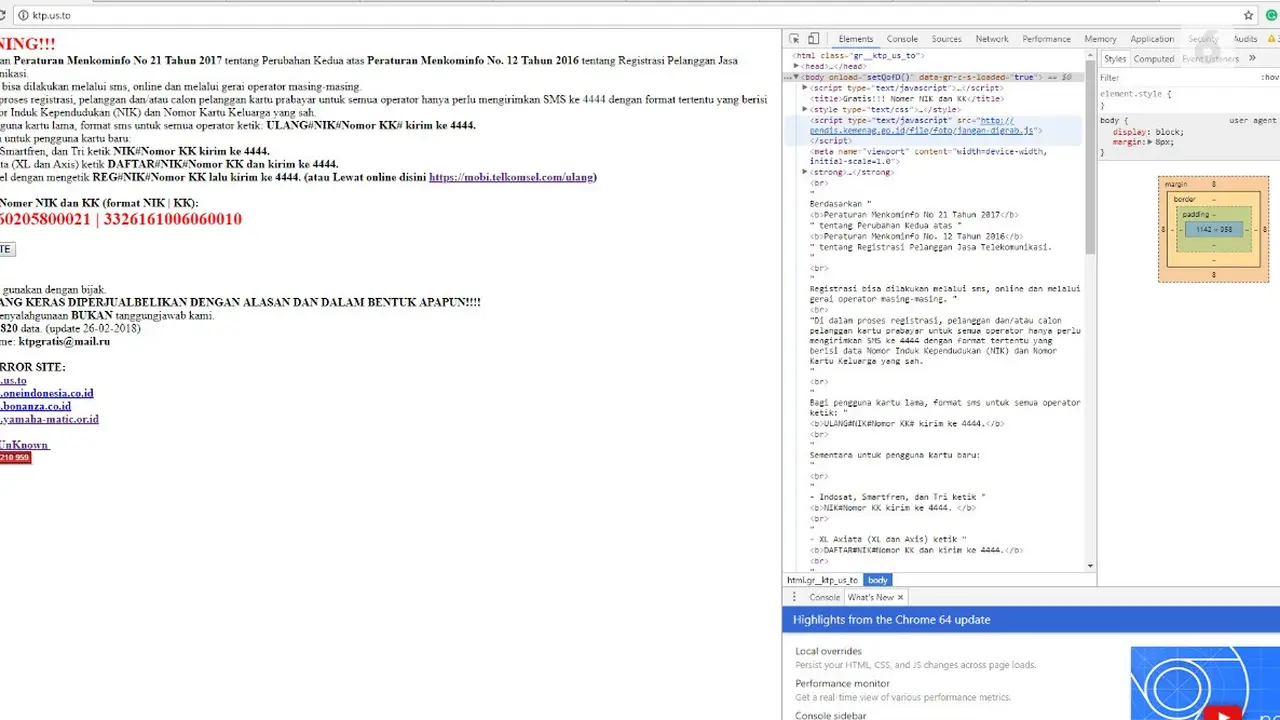Collapse the body element node

796,77
